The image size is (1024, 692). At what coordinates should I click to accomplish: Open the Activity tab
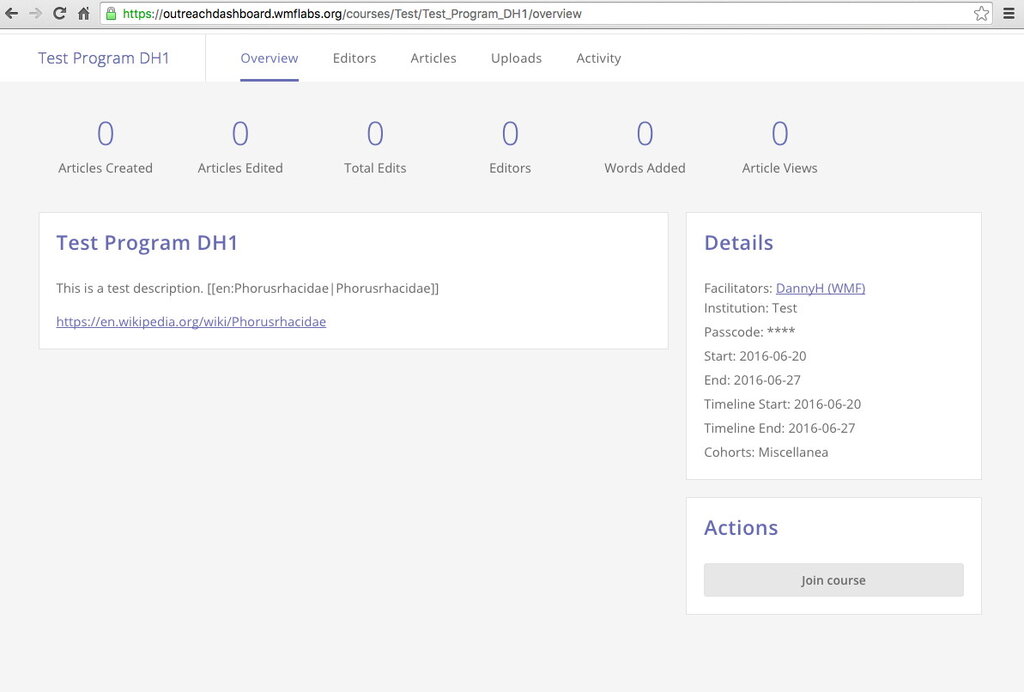[x=599, y=58]
